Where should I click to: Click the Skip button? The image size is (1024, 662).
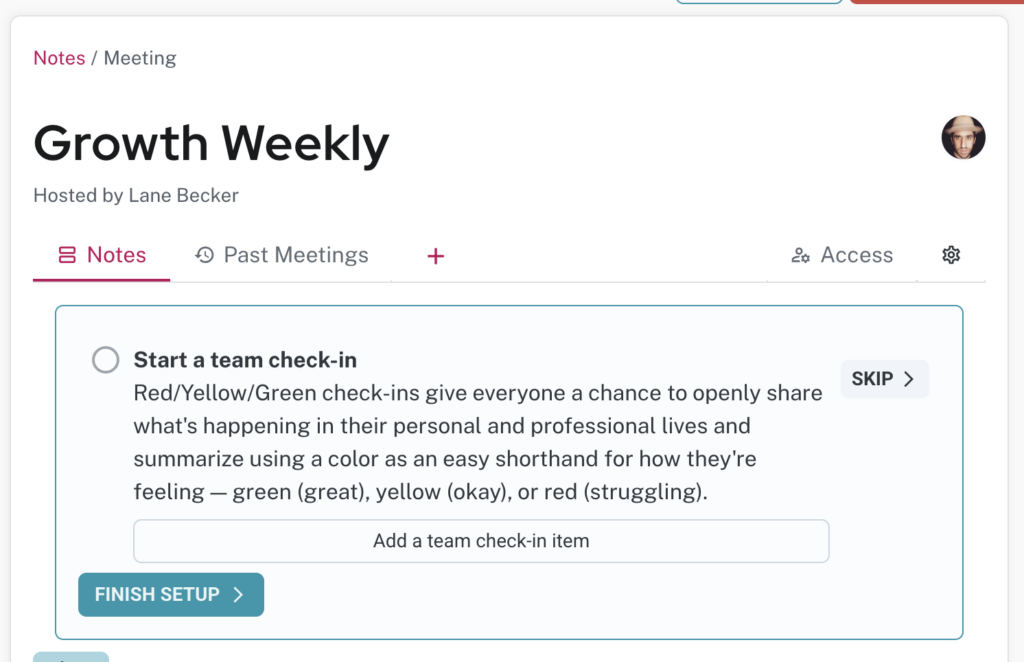pos(884,379)
